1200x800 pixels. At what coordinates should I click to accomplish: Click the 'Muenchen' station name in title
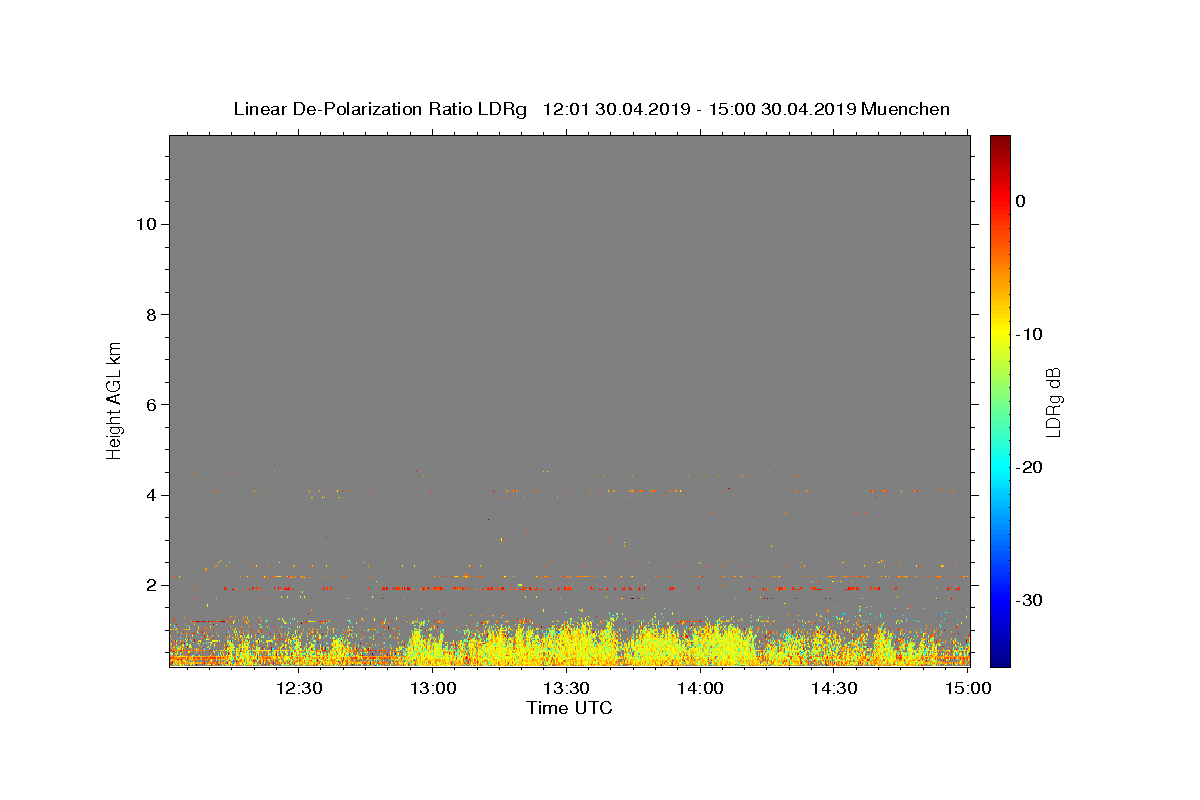[905, 109]
